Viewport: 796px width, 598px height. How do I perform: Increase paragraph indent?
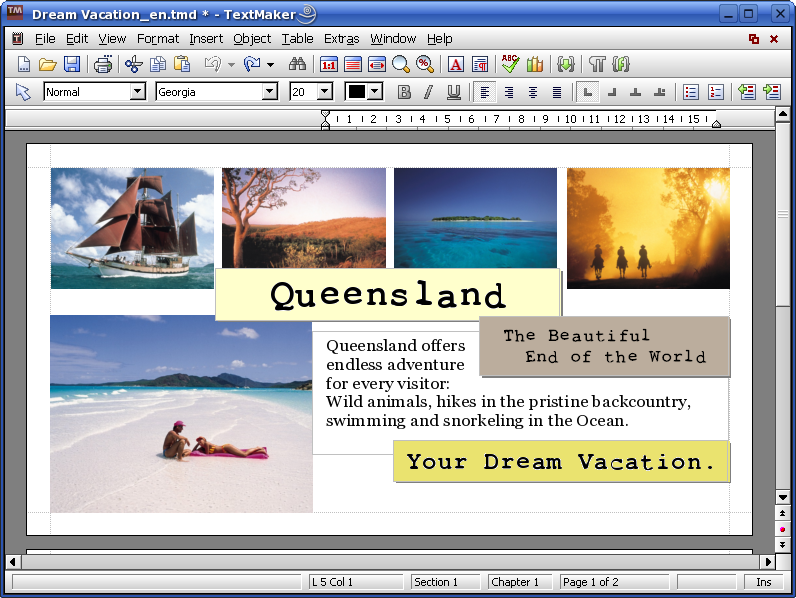pos(772,92)
